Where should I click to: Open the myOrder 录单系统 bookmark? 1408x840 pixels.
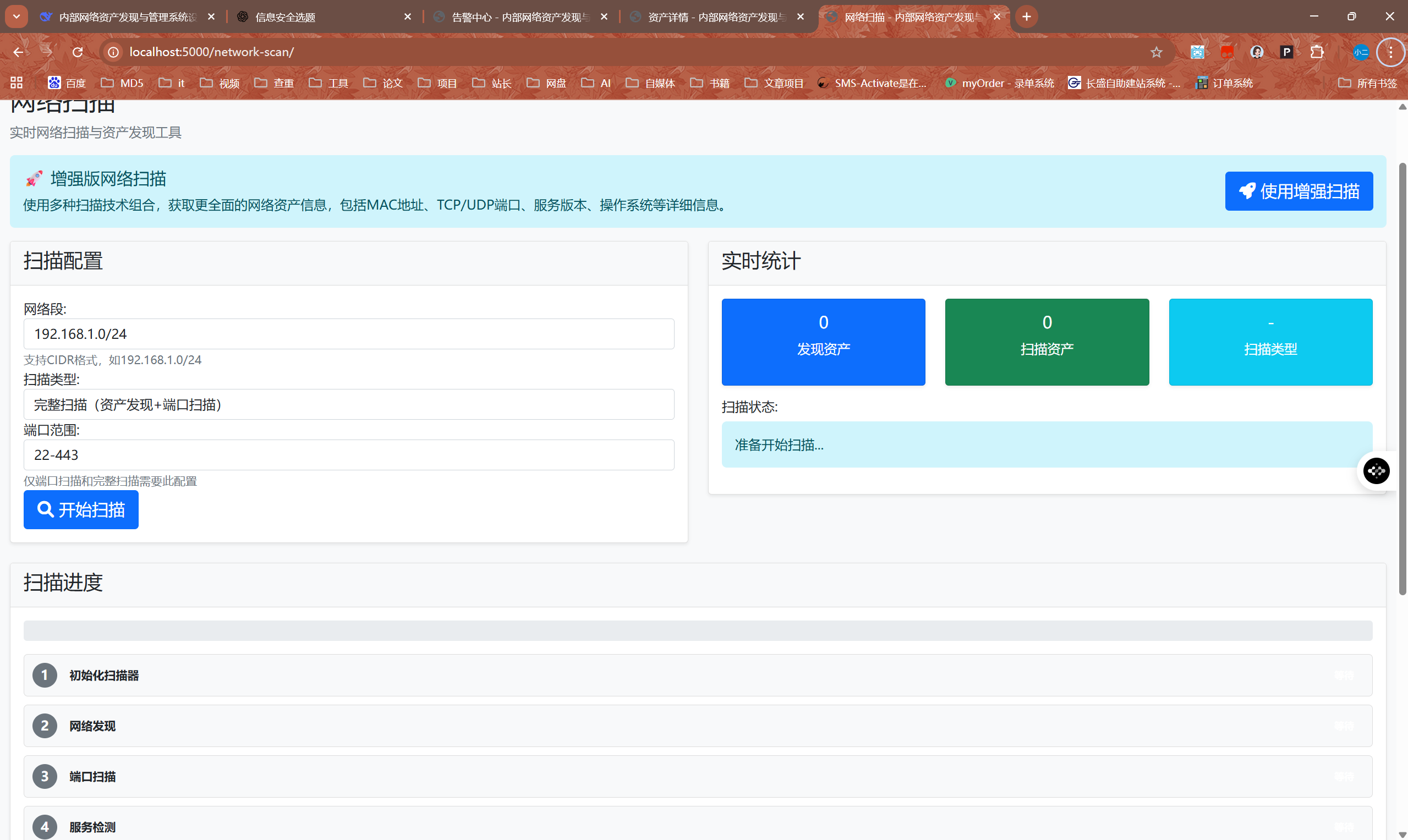pyautogui.click(x=999, y=83)
